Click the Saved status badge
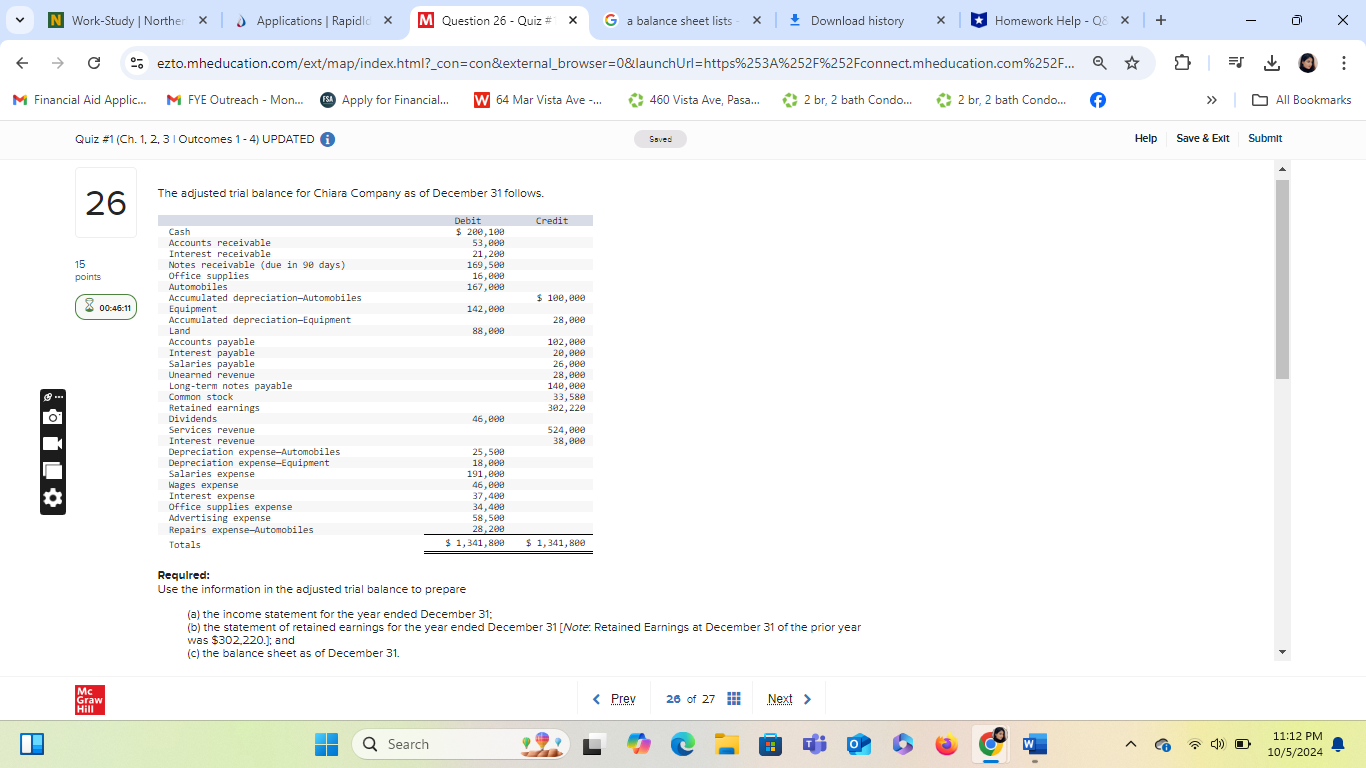The height and width of the screenshot is (768, 1366). (x=660, y=139)
